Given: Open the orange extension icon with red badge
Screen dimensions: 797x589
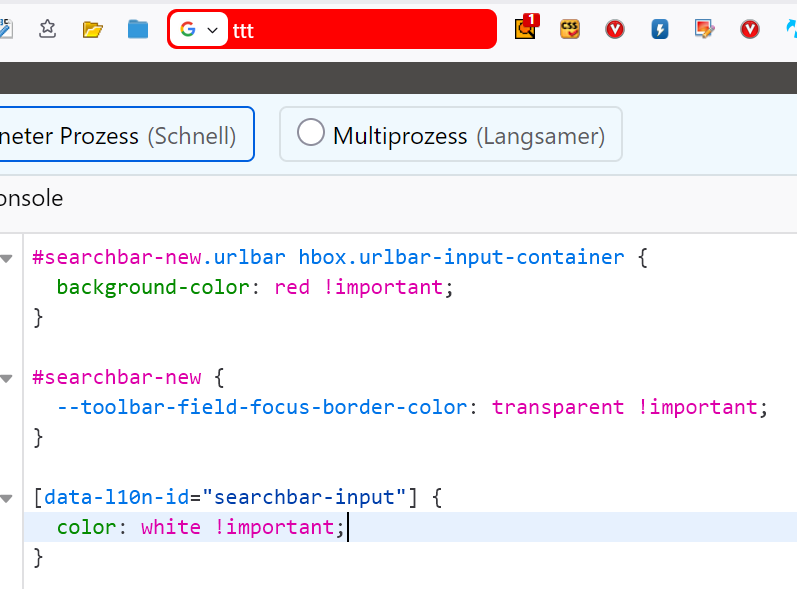Looking at the screenshot, I should pyautogui.click(x=526, y=28).
